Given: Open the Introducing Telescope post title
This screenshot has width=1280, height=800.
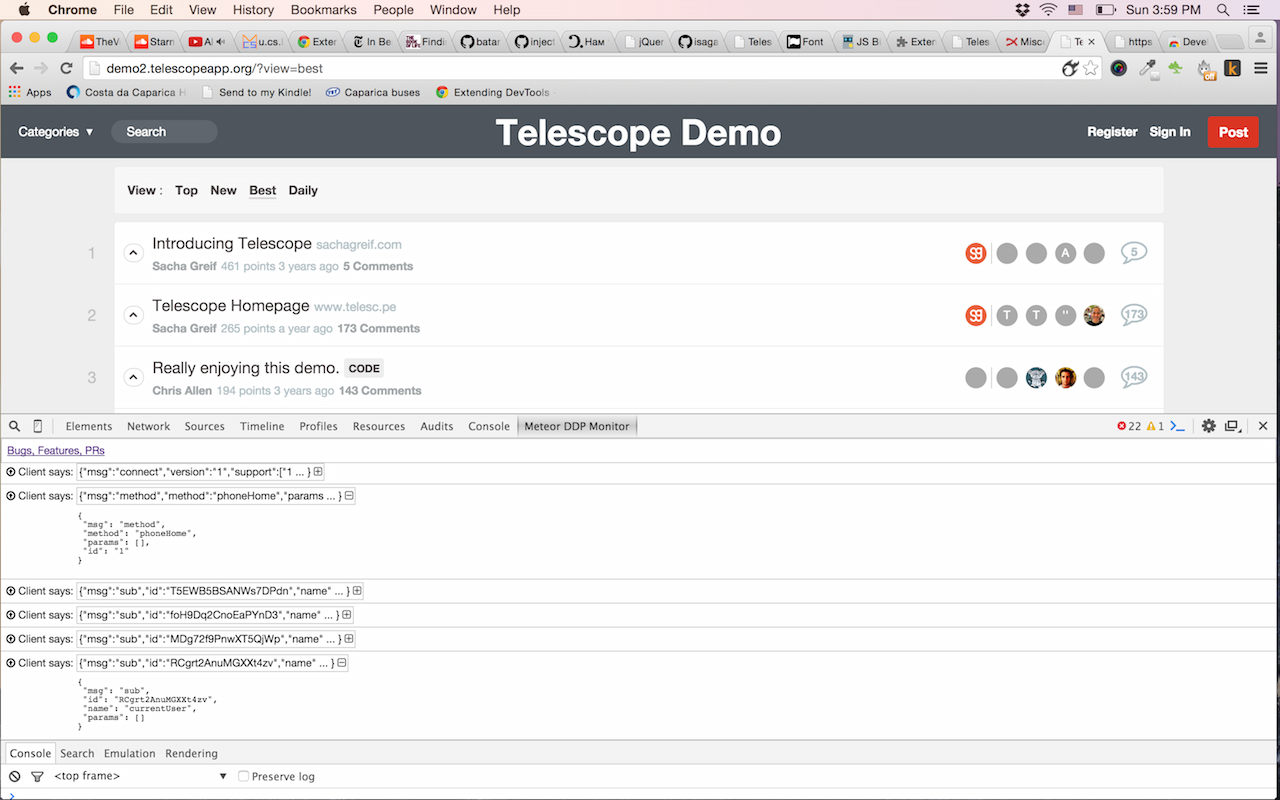Looking at the screenshot, I should (232, 244).
